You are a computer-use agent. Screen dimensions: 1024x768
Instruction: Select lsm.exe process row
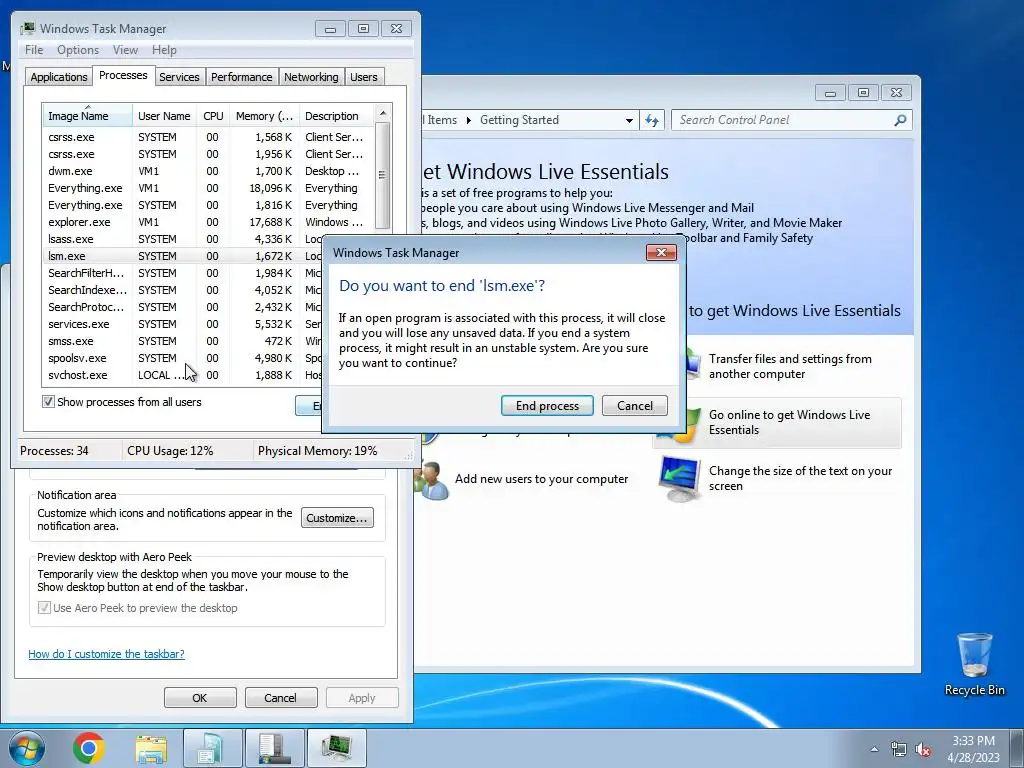(183, 256)
